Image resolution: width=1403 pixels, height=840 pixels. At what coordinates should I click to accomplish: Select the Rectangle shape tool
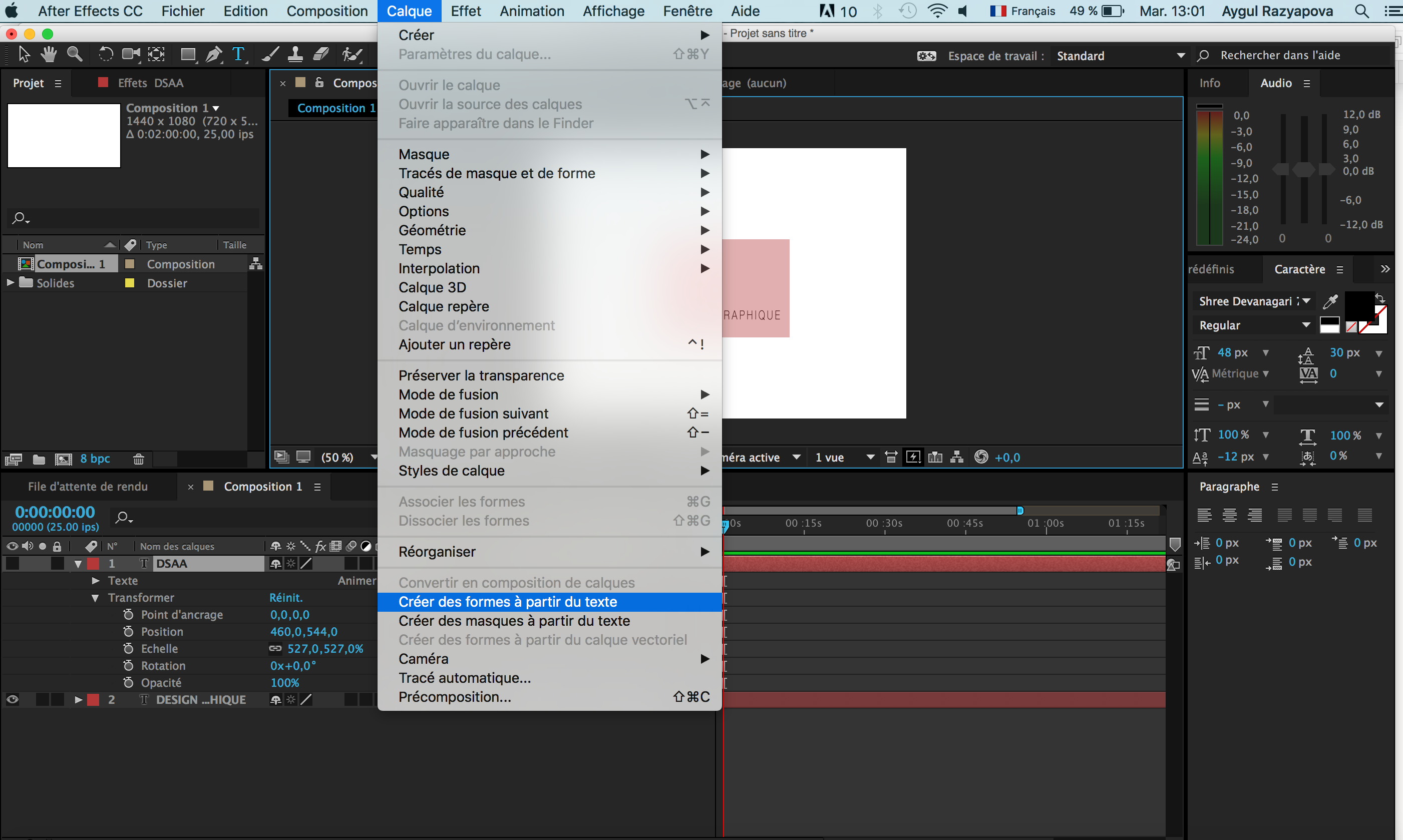pyautogui.click(x=187, y=55)
